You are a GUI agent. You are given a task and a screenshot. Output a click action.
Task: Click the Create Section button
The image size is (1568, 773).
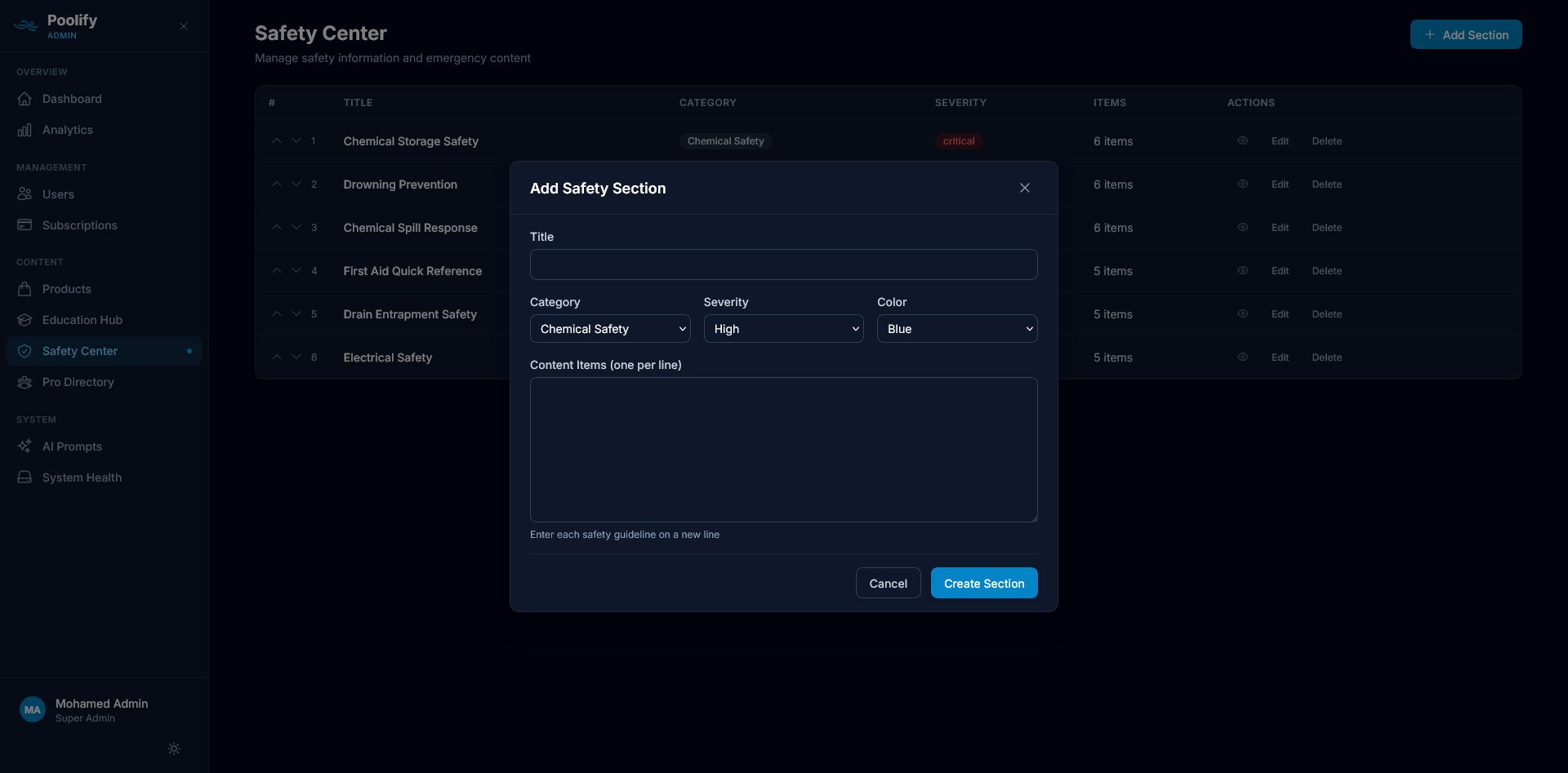(983, 583)
